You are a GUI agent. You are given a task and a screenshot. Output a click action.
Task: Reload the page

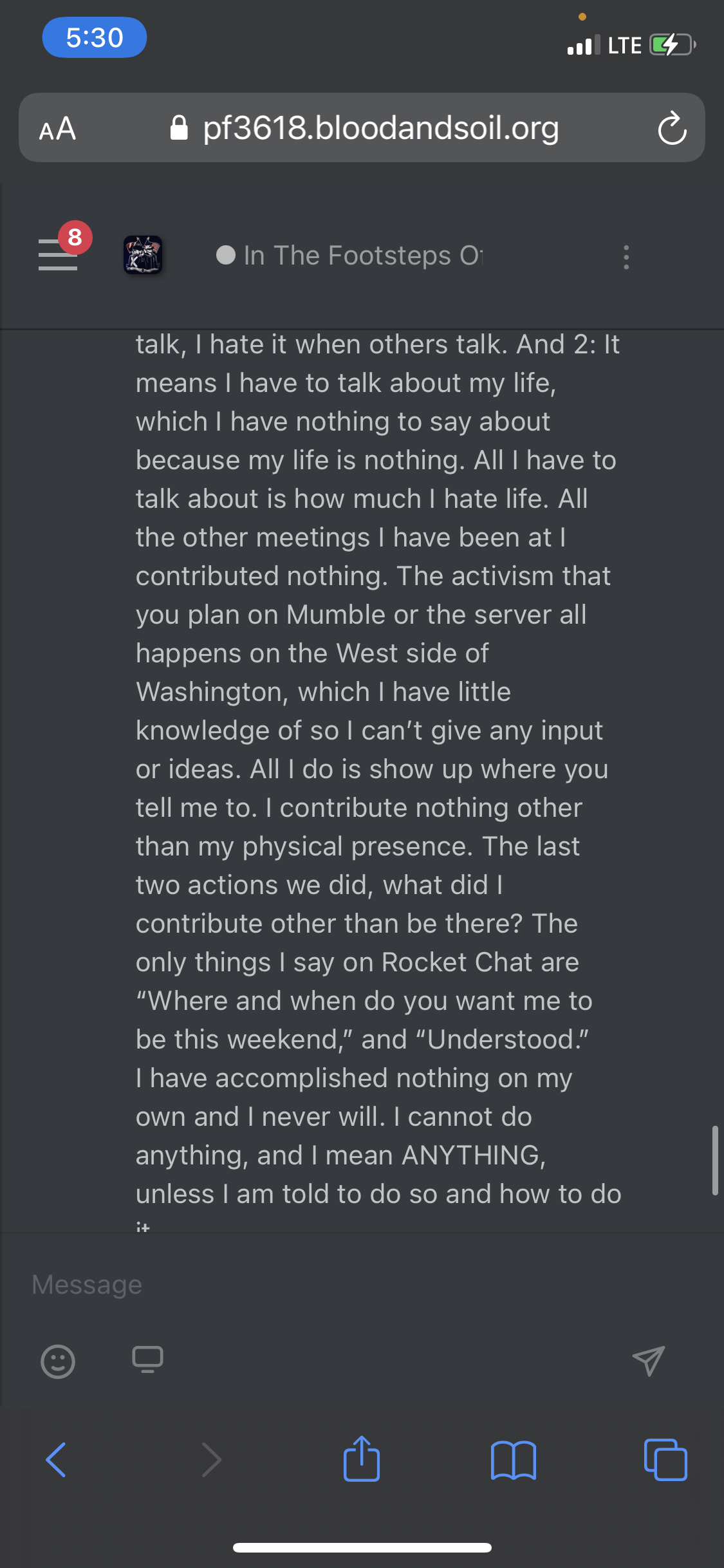(672, 128)
